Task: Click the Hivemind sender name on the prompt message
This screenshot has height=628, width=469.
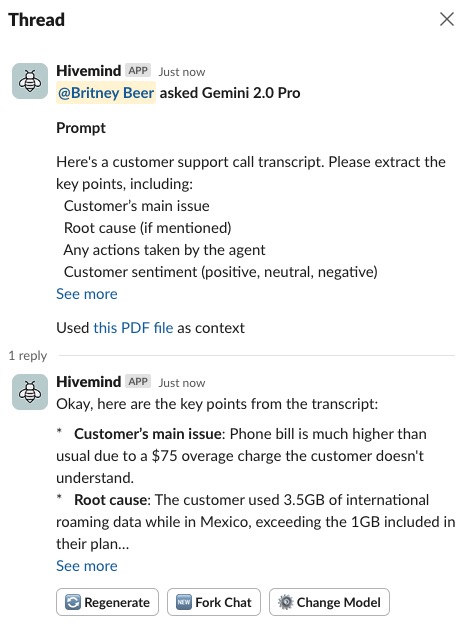Action: [x=89, y=70]
